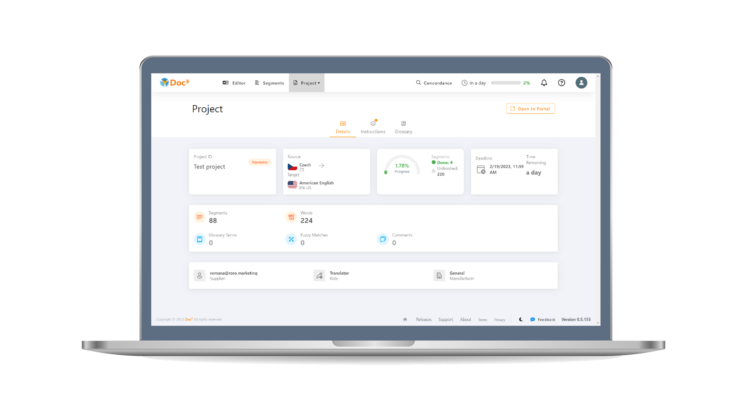747x420 pixels.
Task: Click the Glossary Terms icon
Action: pyautogui.click(x=200, y=239)
